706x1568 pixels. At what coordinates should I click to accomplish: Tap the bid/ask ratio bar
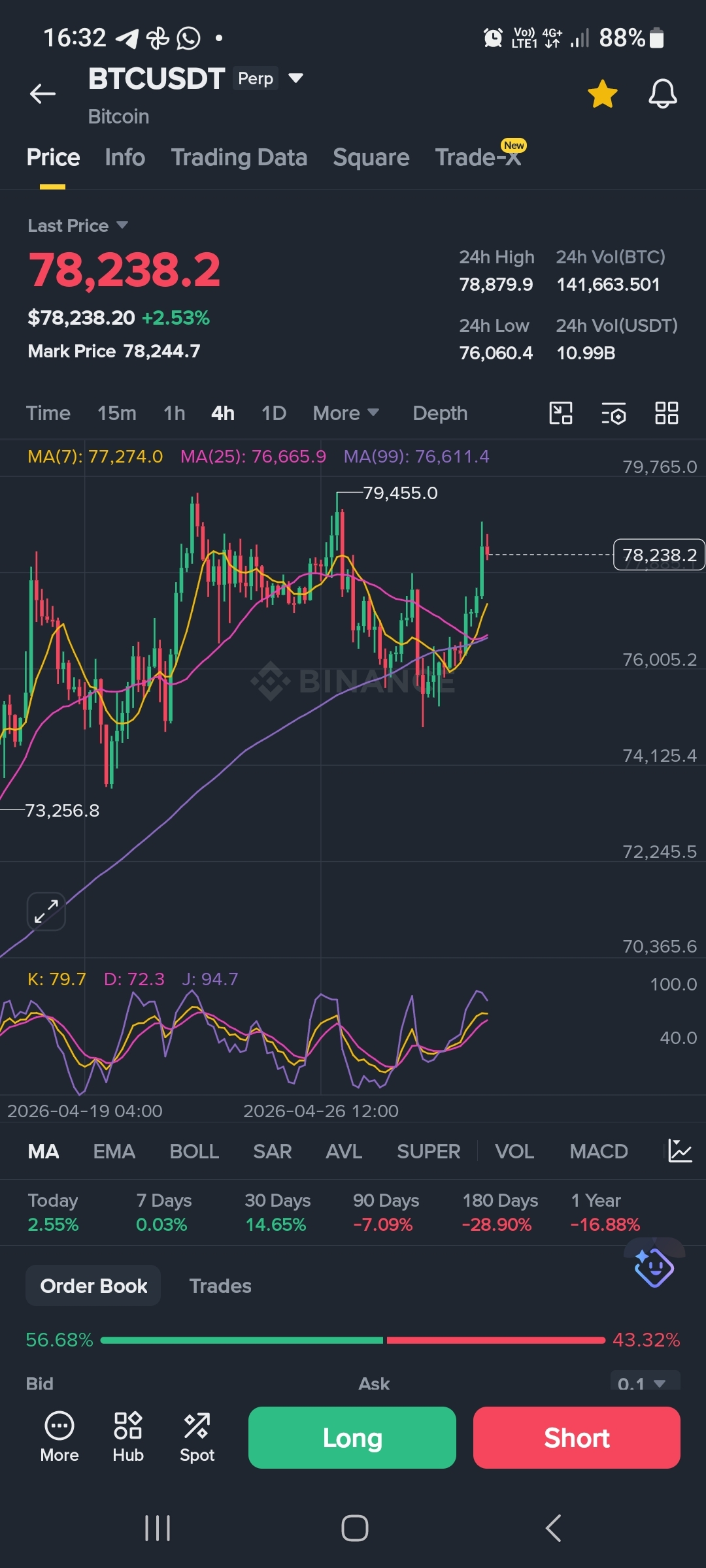pos(353,1340)
